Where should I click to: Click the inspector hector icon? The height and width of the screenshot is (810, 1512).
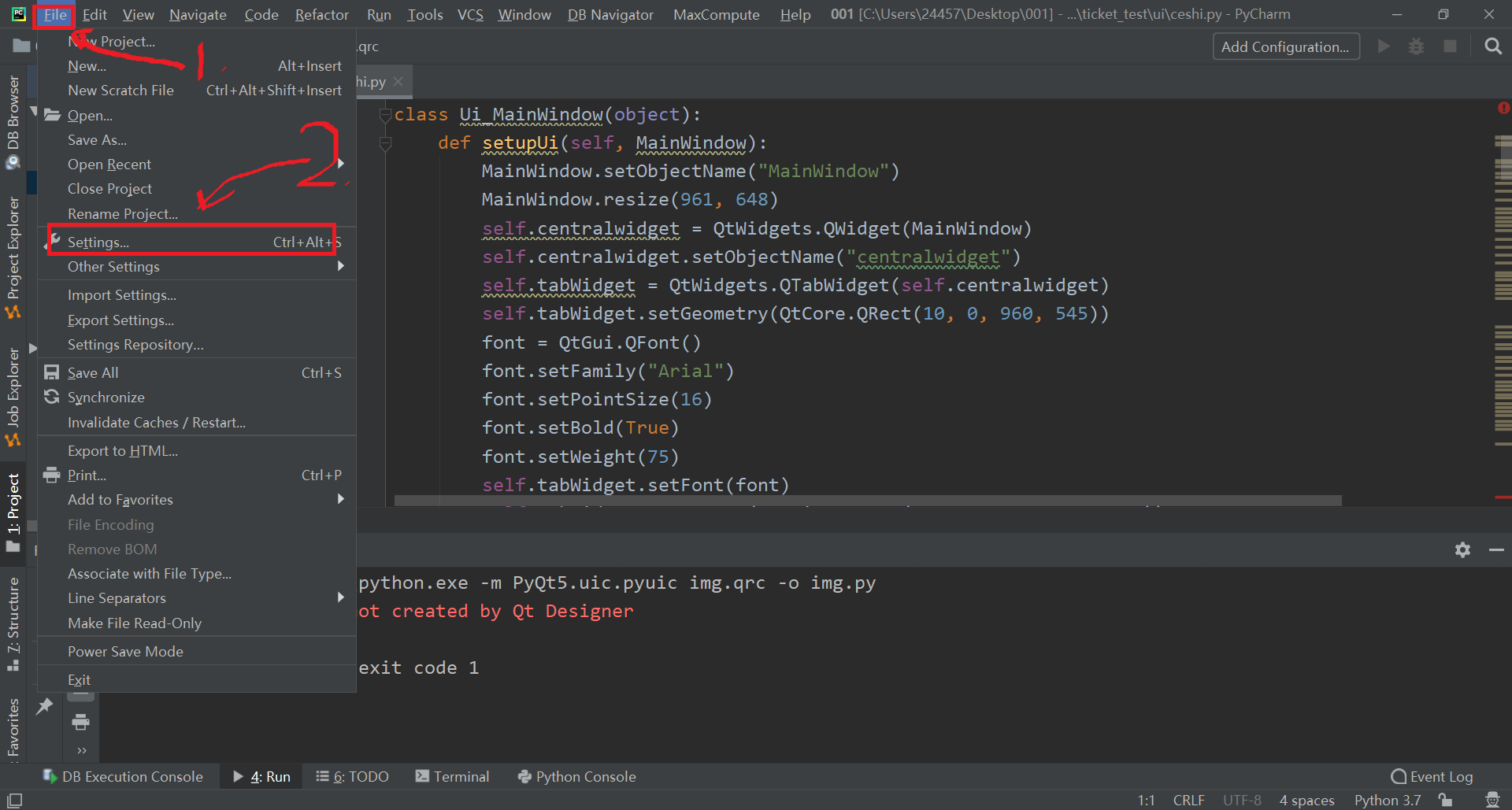click(1492, 800)
